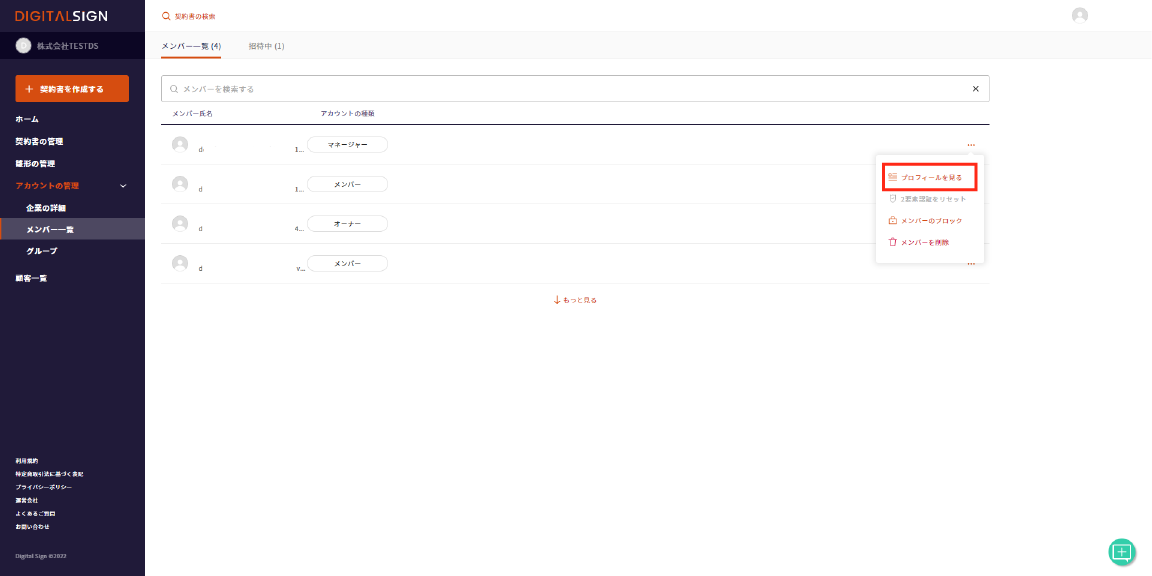Image resolution: width=1152 pixels, height=576 pixels.
Task: Switch to the 招待中 (1) tab
Action: pos(266,46)
